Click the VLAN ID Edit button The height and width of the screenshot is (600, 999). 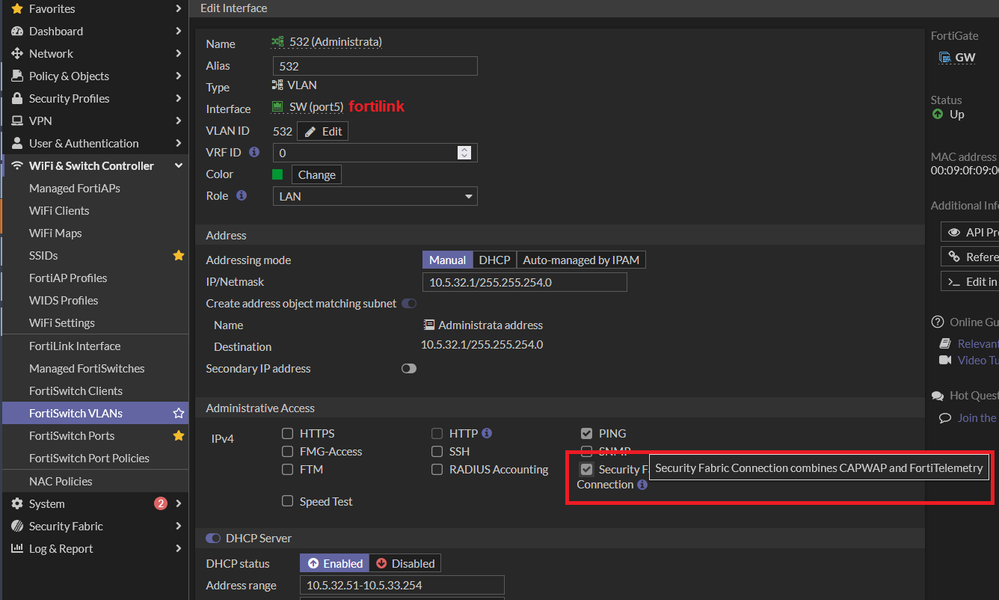click(x=323, y=131)
